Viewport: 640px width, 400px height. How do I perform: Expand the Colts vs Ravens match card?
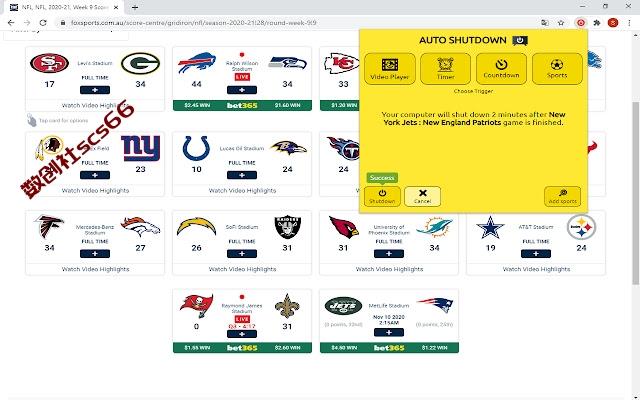tap(242, 175)
